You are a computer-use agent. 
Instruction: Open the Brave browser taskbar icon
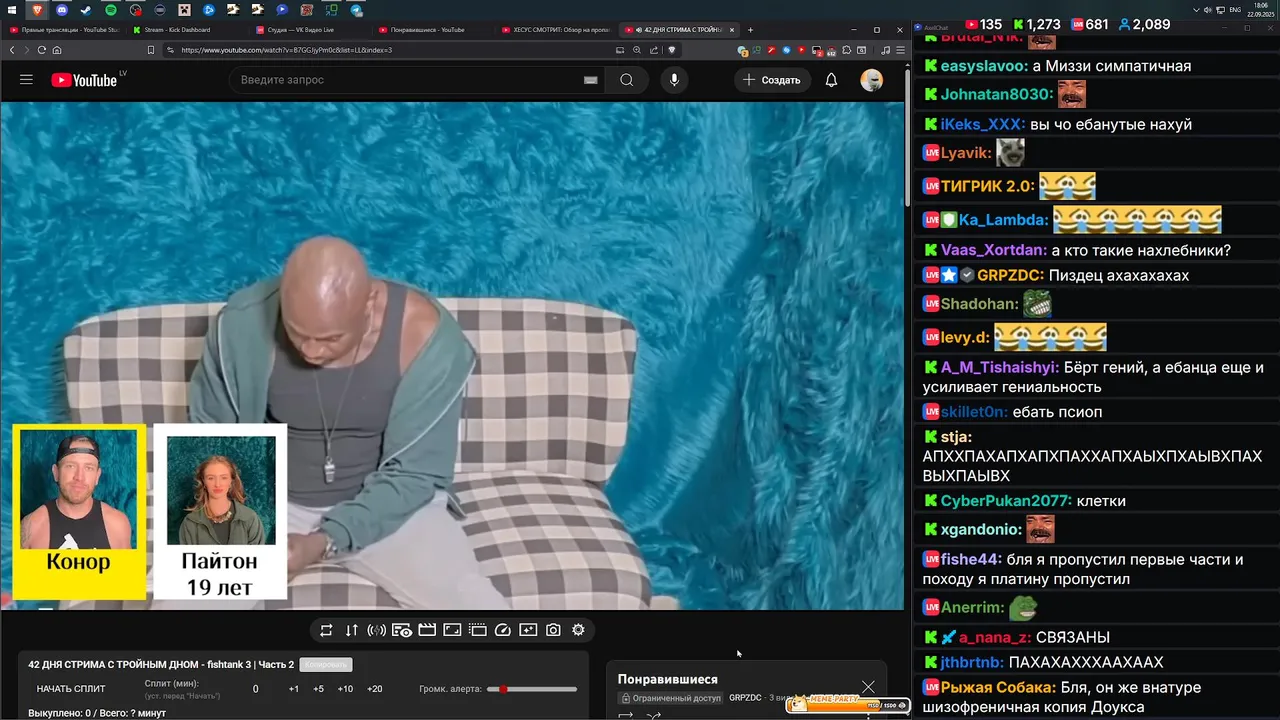pos(38,9)
